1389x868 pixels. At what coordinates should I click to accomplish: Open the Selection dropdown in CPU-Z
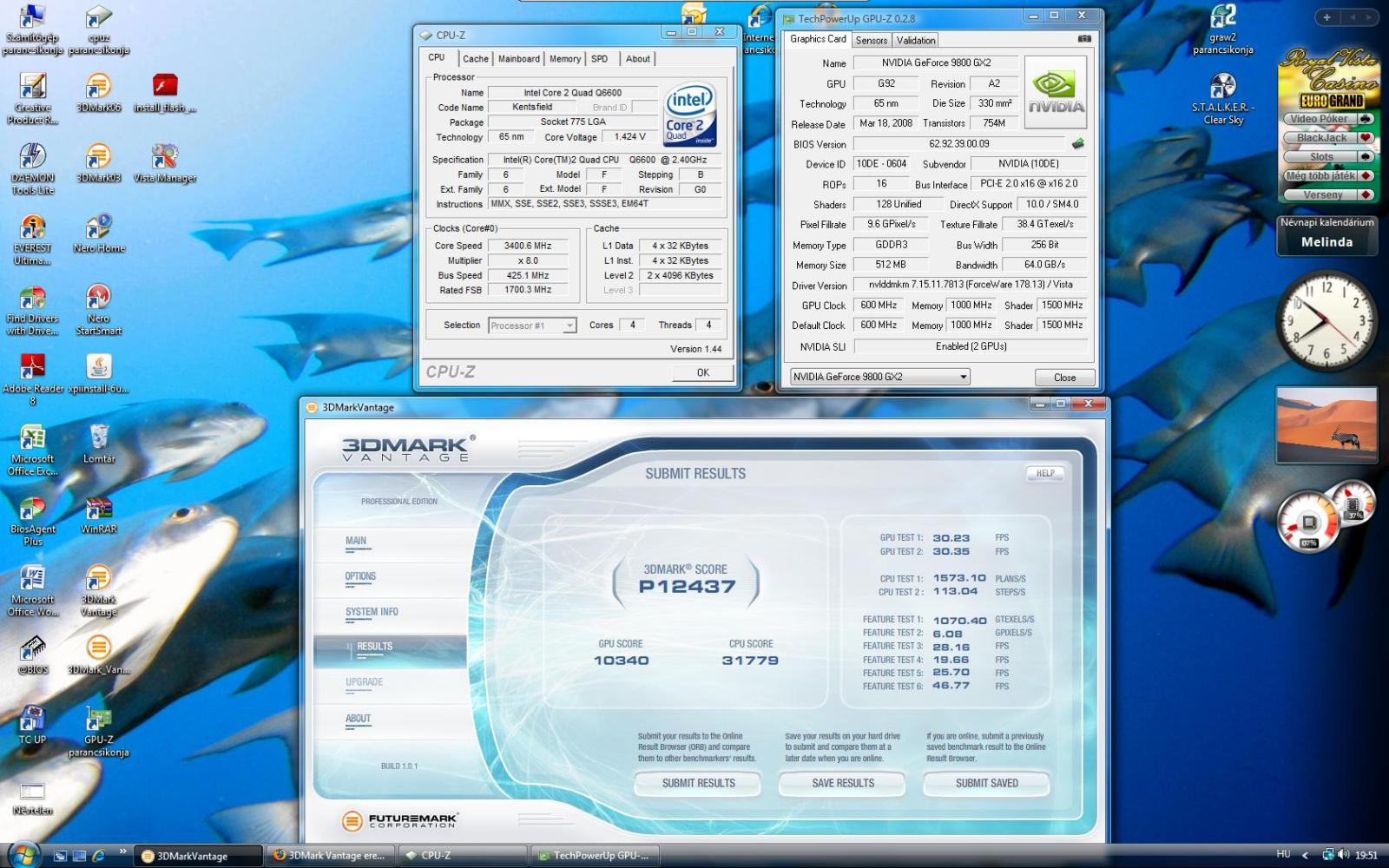pyautogui.click(x=532, y=325)
